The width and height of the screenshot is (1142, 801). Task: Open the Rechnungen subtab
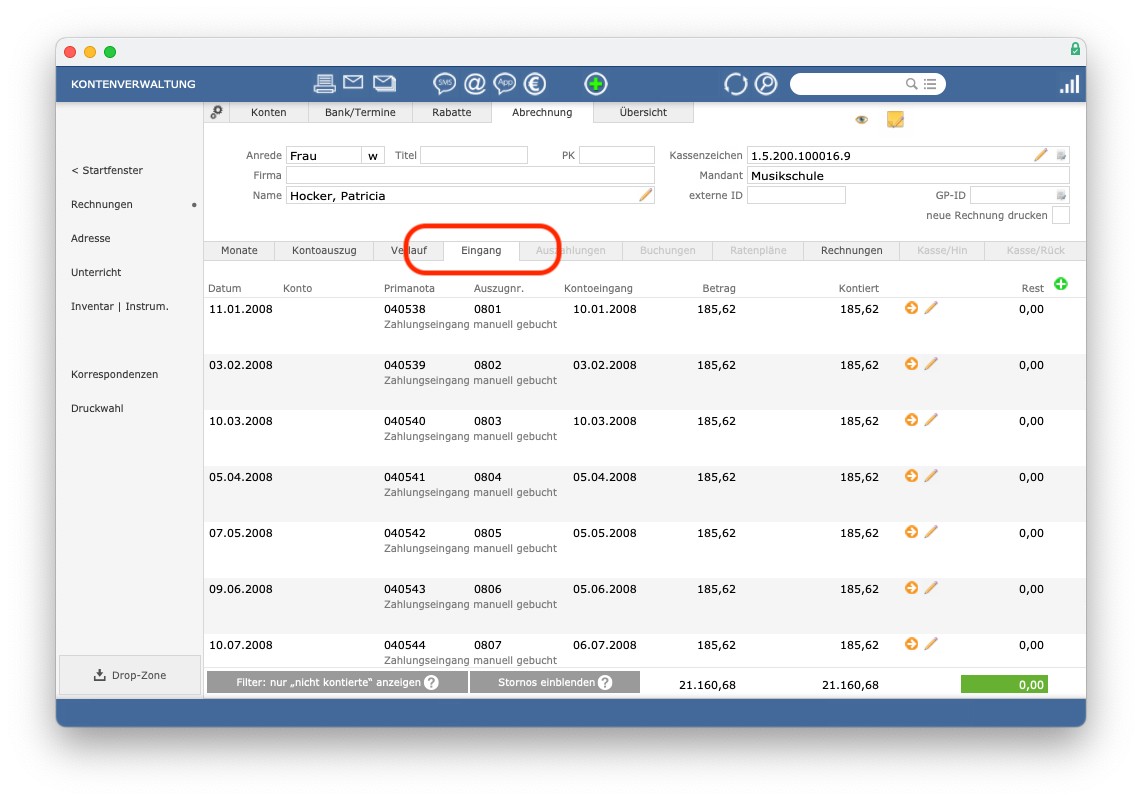851,250
